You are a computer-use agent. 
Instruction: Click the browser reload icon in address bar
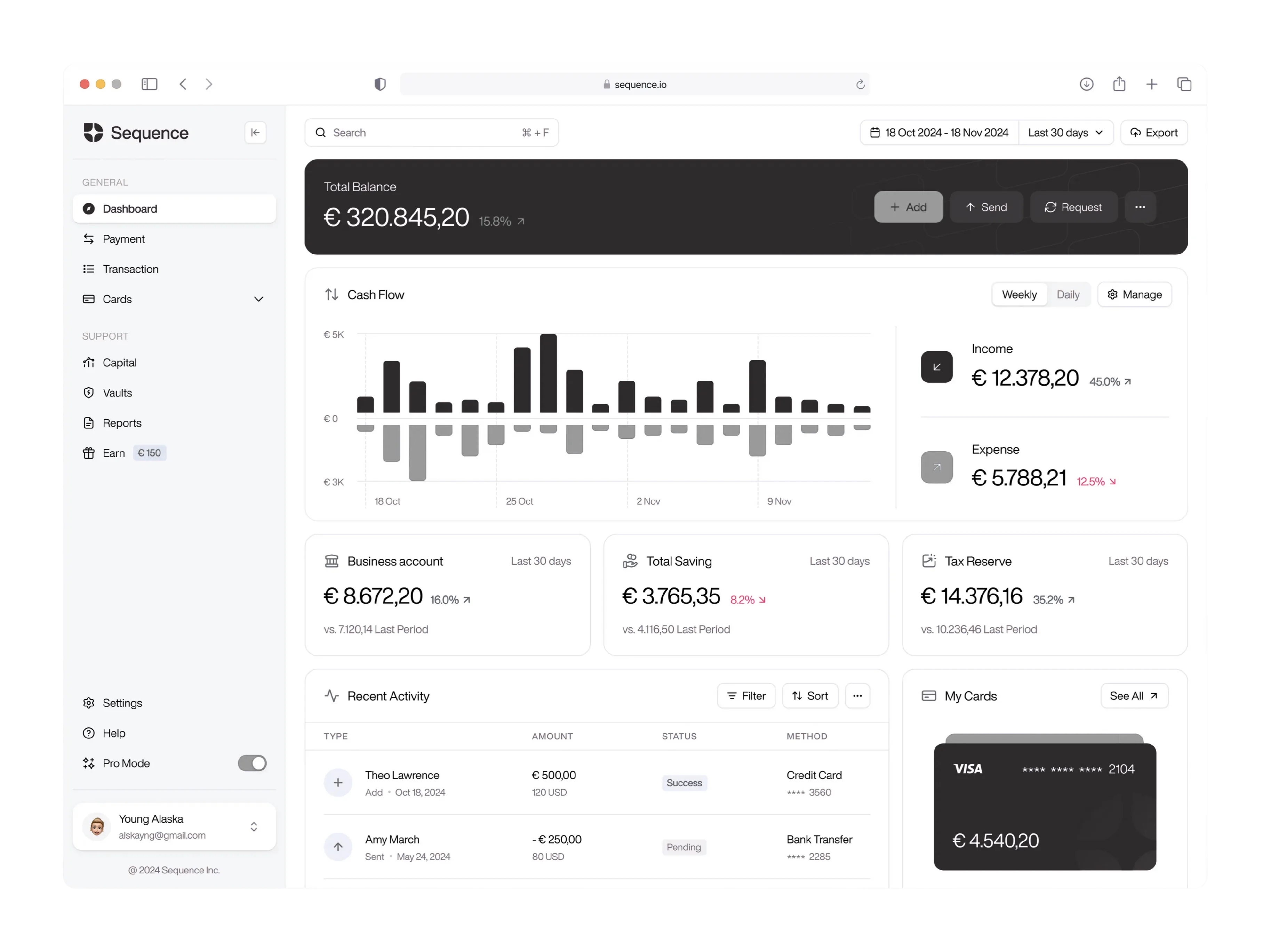click(860, 84)
